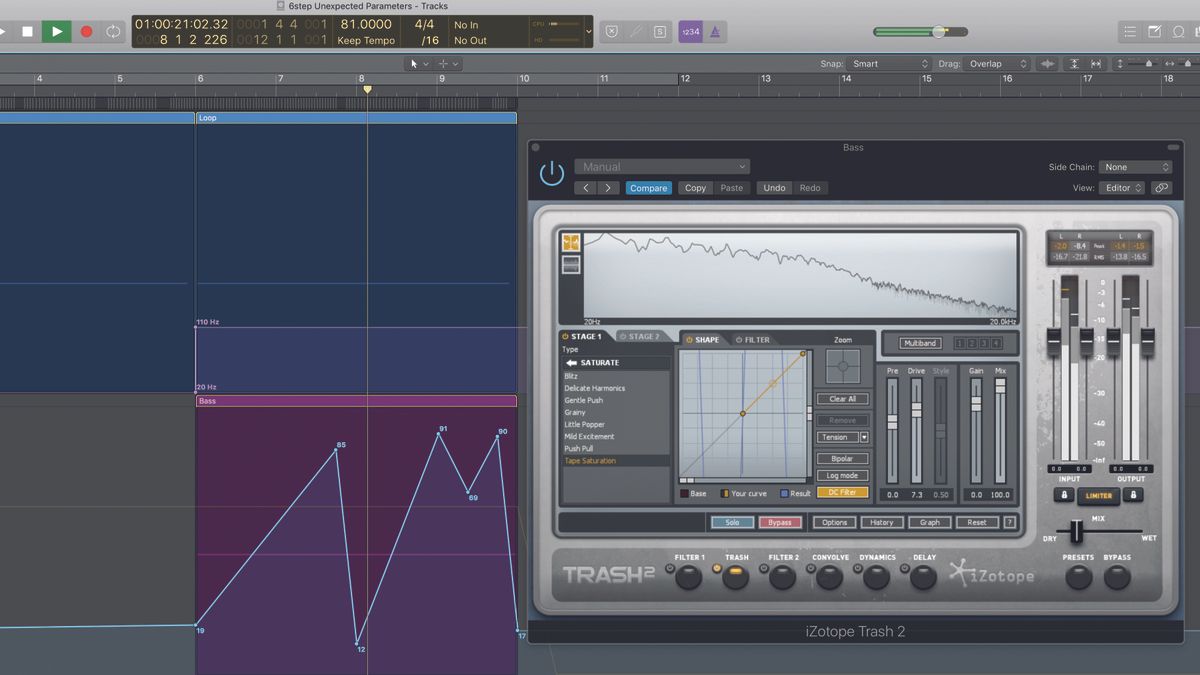Click Clear All in the Shape panel
This screenshot has height=675, width=1200.
point(842,398)
